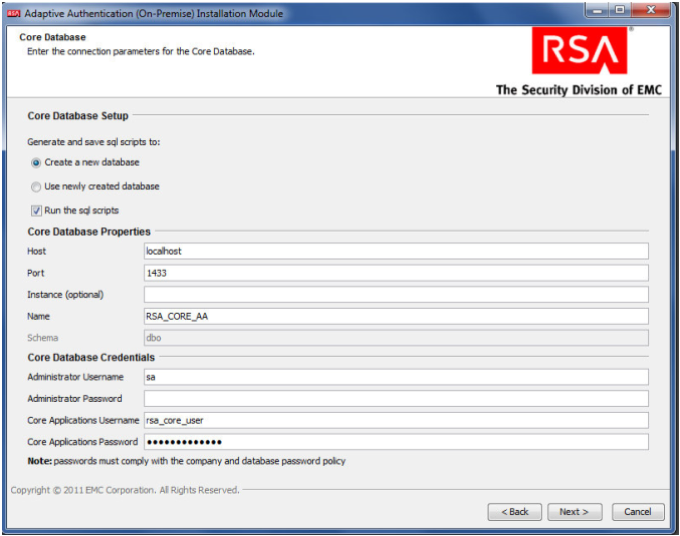This screenshot has width=680, height=536.
Task: Click the Administrator Username field
Action: (396, 377)
